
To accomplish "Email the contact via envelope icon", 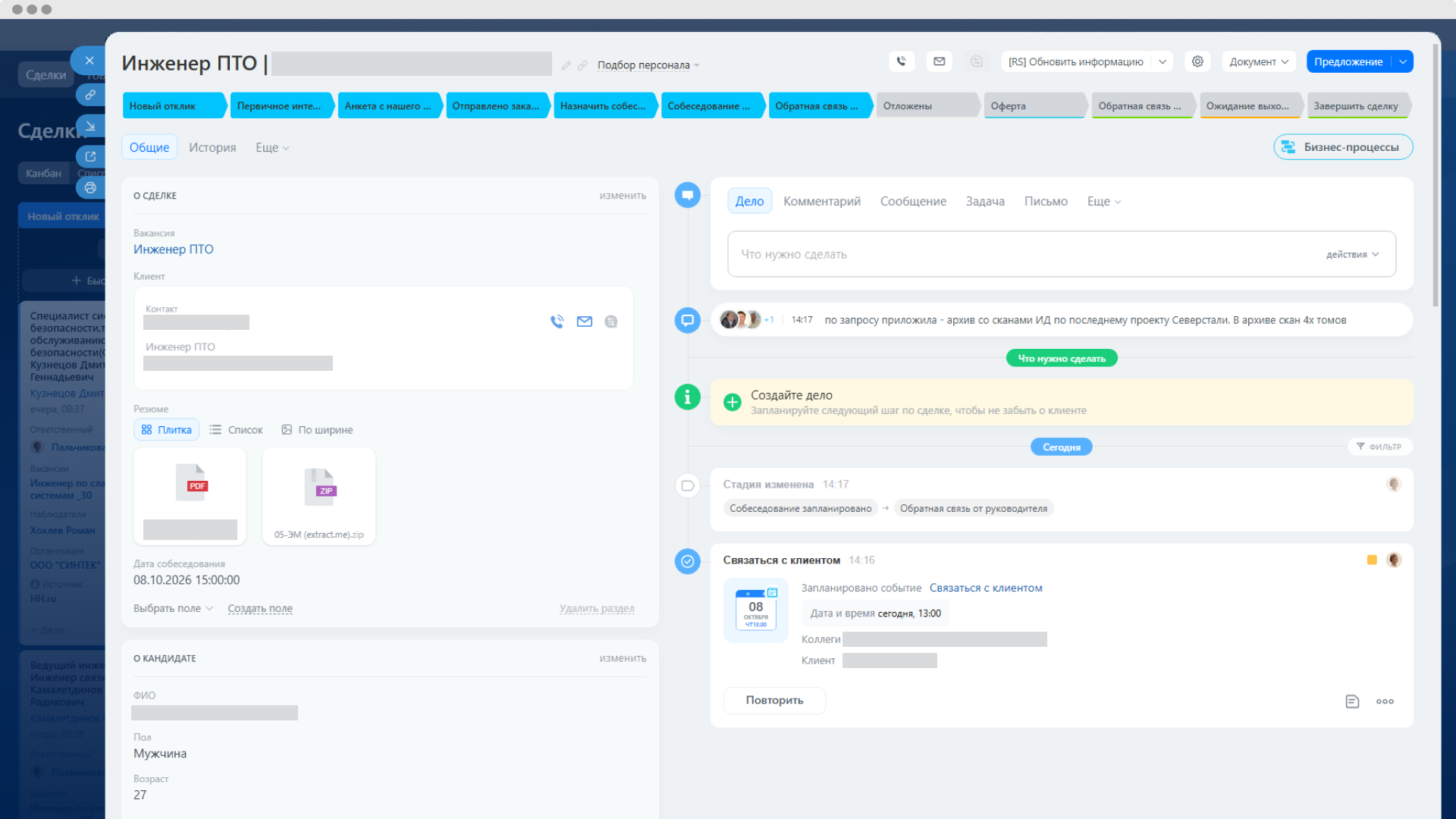I will coord(584,322).
